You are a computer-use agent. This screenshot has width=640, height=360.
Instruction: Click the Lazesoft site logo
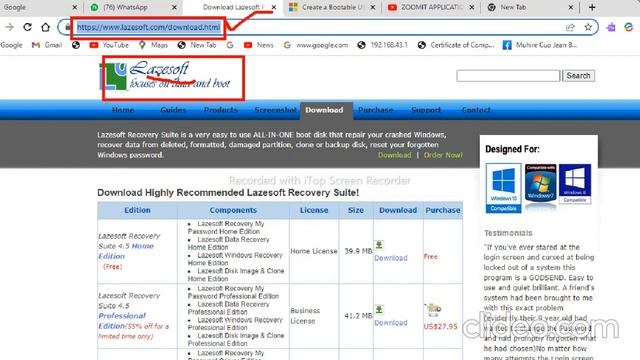click(x=165, y=76)
